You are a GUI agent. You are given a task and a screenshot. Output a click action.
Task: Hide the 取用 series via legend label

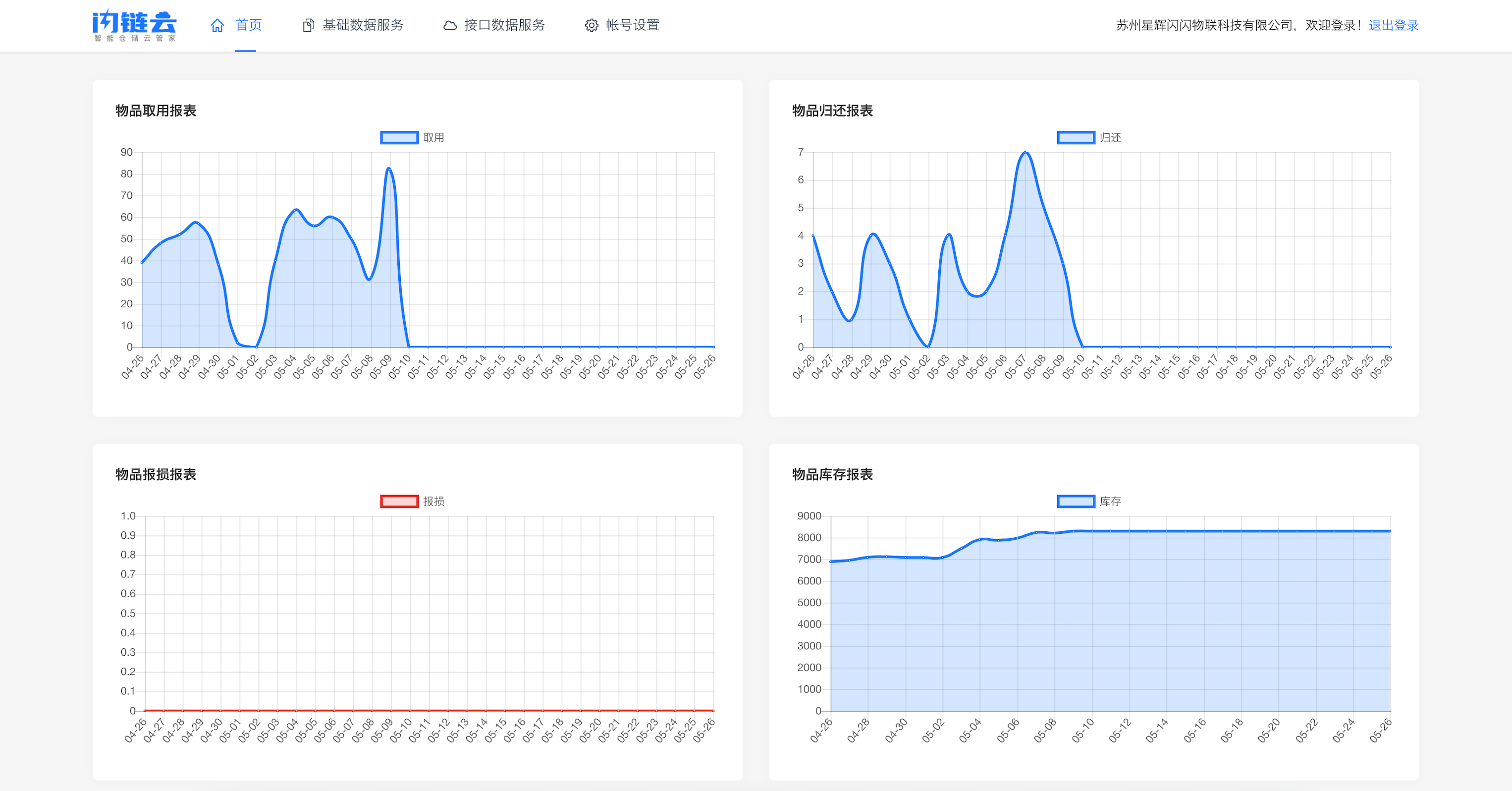434,137
